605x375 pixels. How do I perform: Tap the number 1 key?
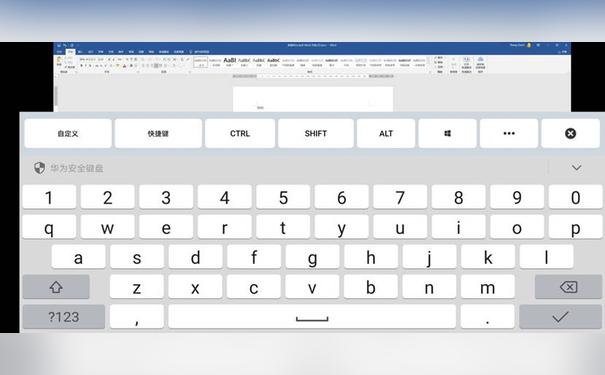[49, 197]
